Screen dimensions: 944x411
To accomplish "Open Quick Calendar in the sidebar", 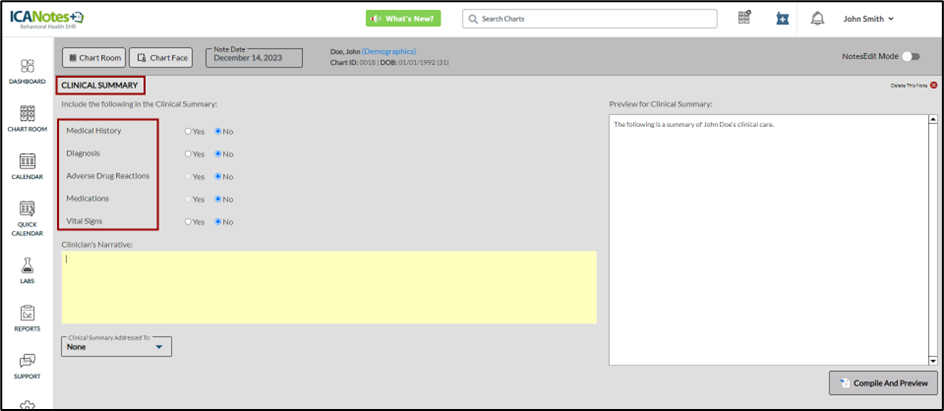I will (x=28, y=218).
